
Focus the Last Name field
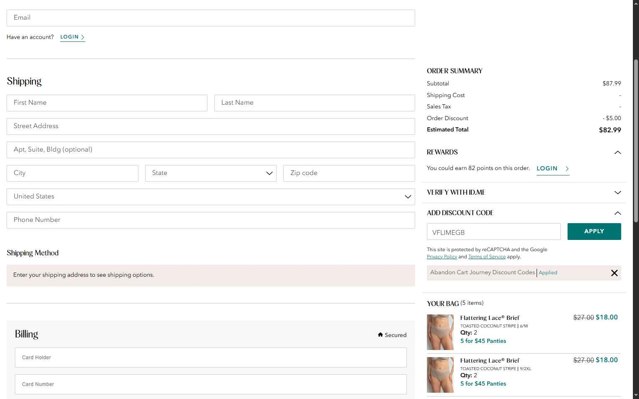[x=315, y=103]
